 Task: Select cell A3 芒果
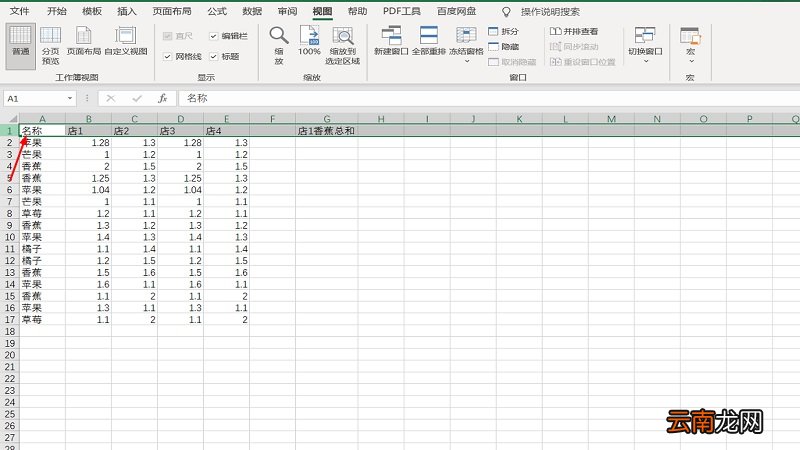(x=42, y=155)
